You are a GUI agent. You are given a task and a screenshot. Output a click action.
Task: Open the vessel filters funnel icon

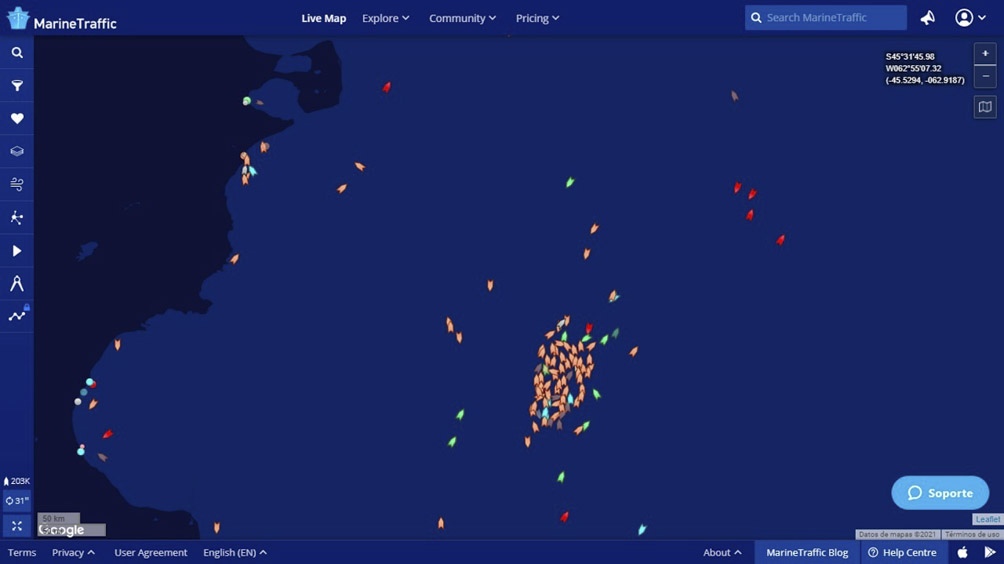[x=17, y=86]
